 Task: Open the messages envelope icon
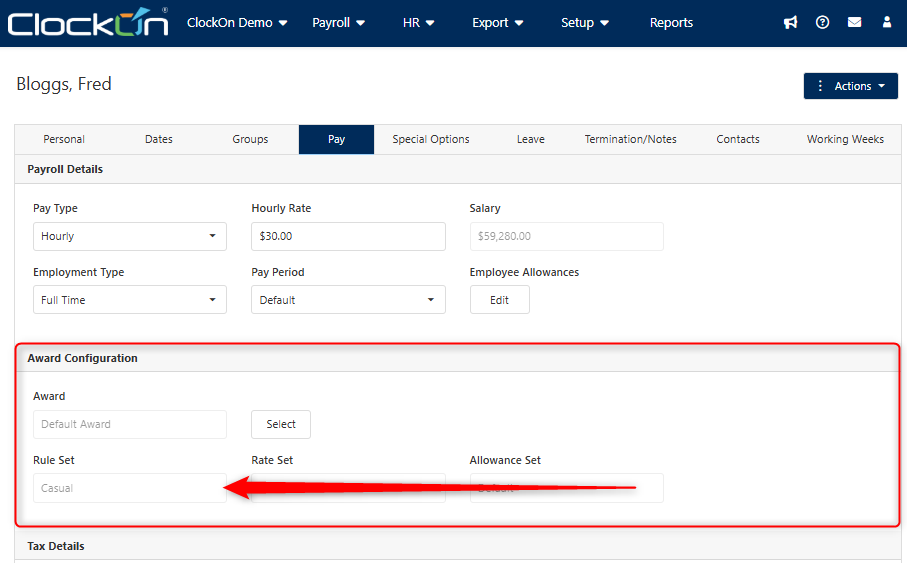(x=854, y=22)
